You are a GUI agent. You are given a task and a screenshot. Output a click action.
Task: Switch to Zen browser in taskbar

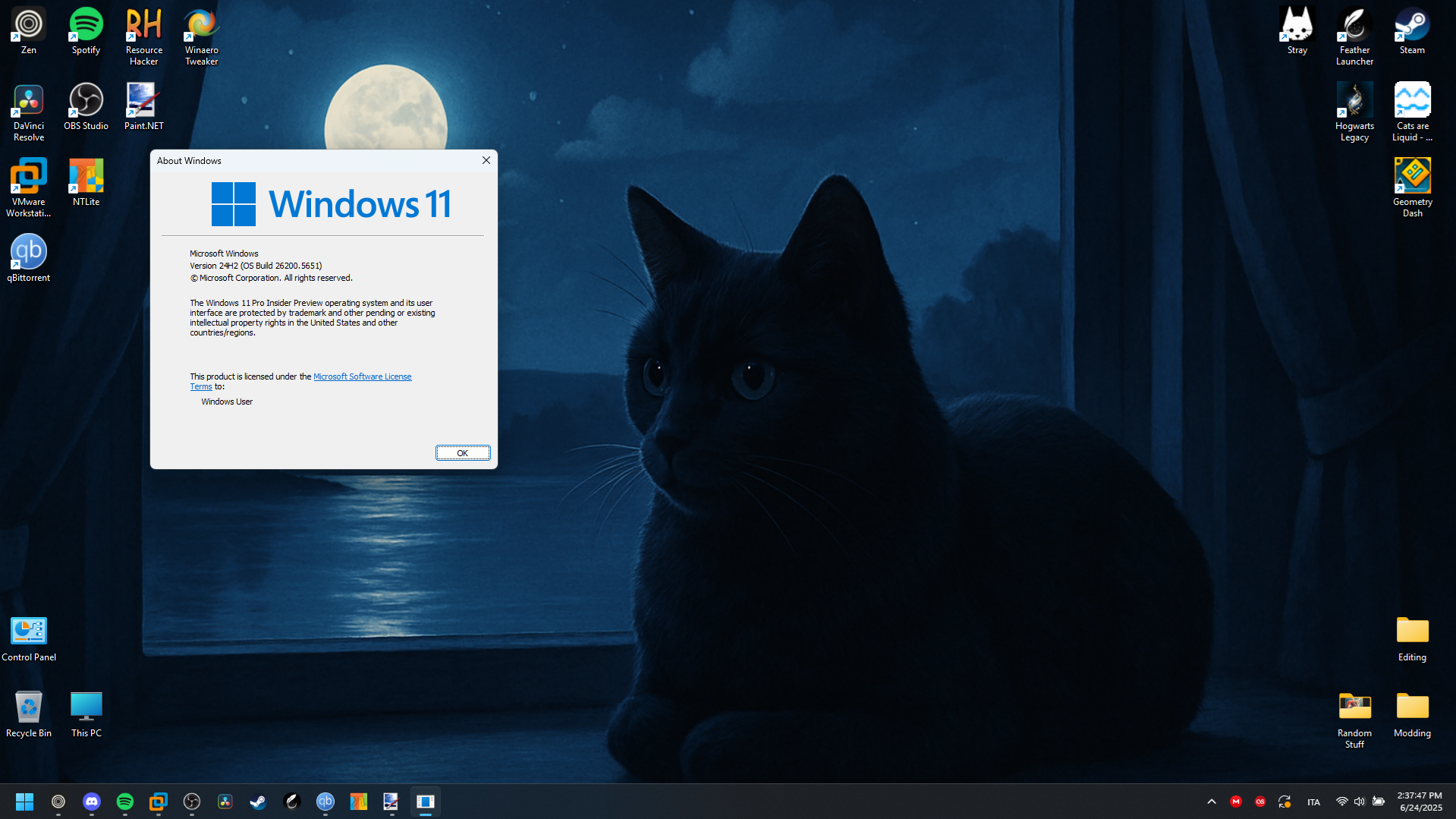pos(58,802)
